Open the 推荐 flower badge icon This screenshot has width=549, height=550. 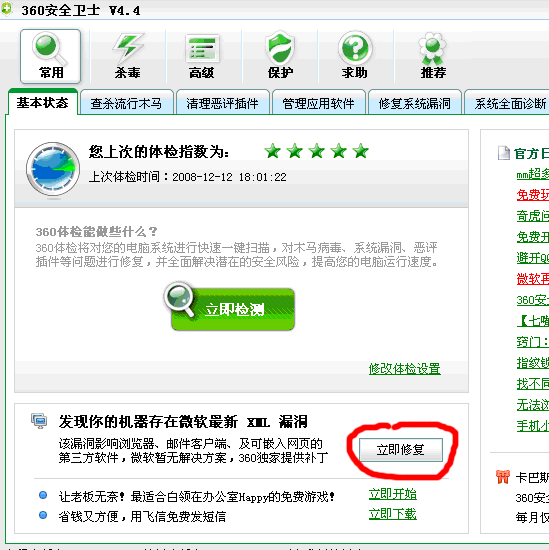point(433,55)
